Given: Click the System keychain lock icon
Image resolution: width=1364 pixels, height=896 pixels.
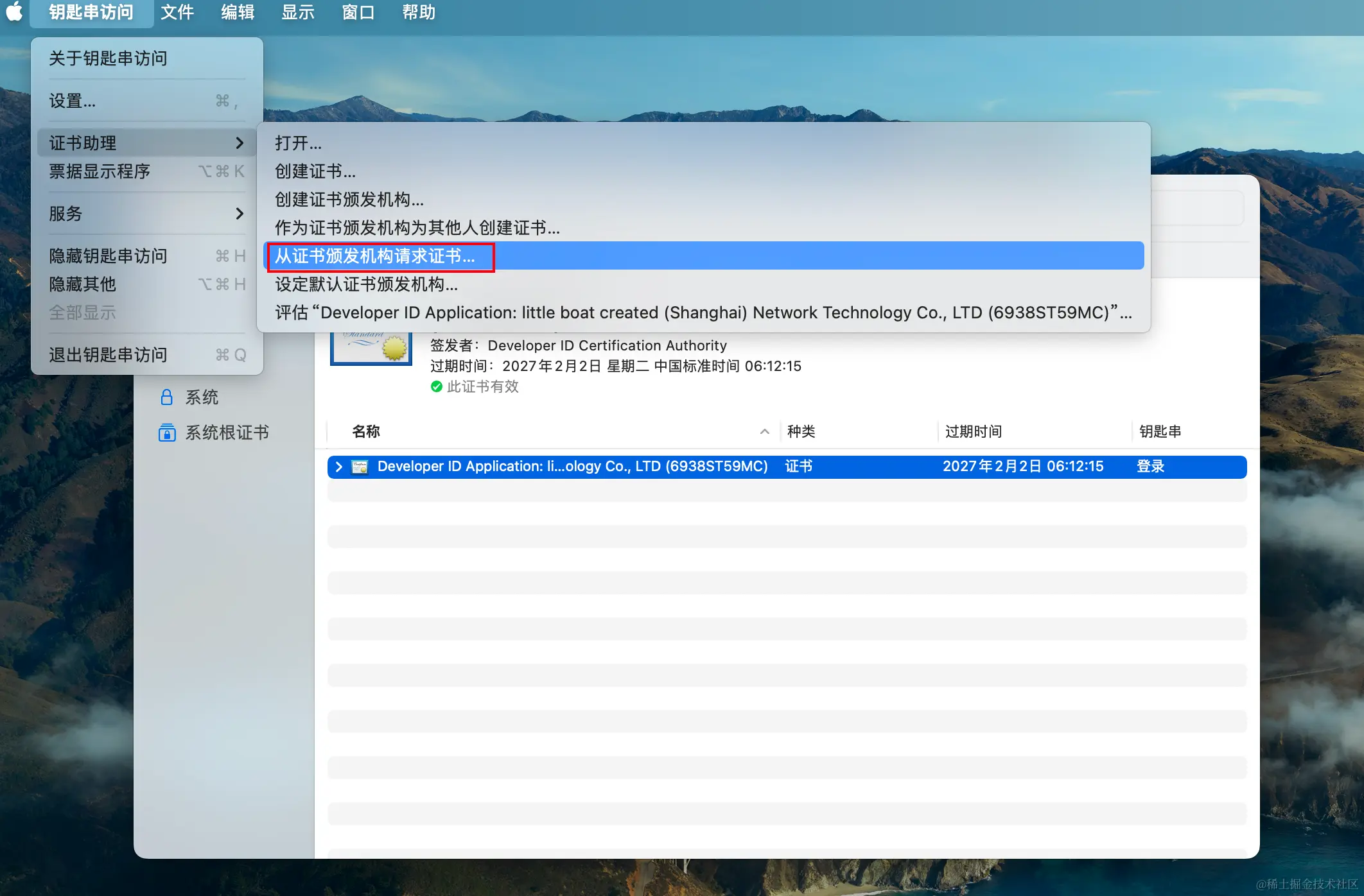Looking at the screenshot, I should [166, 397].
